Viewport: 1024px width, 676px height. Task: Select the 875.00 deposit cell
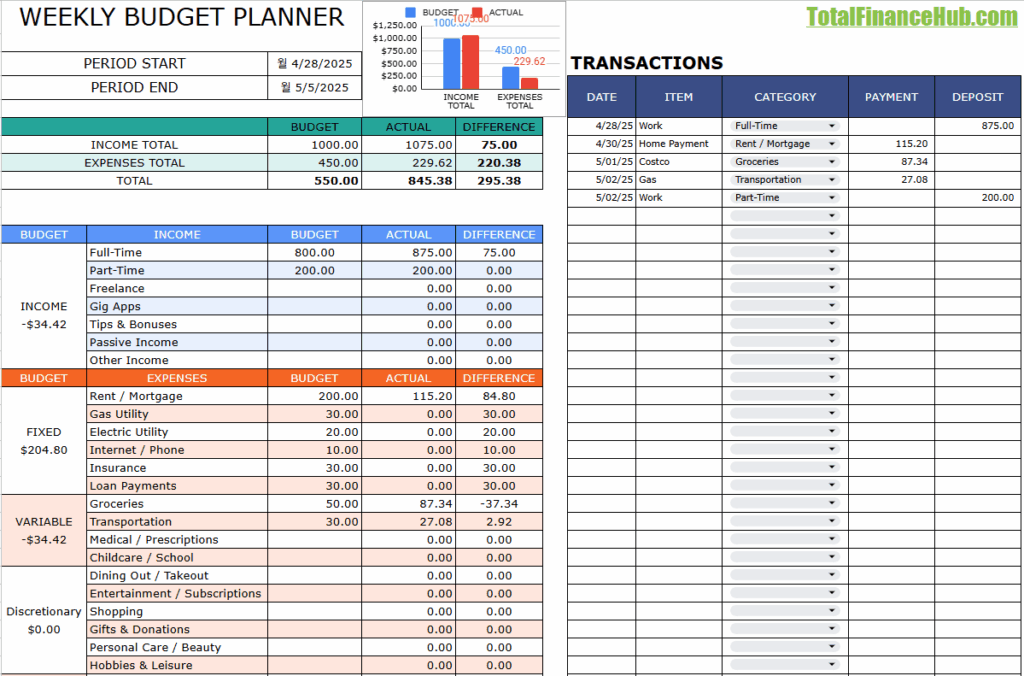tap(978, 126)
